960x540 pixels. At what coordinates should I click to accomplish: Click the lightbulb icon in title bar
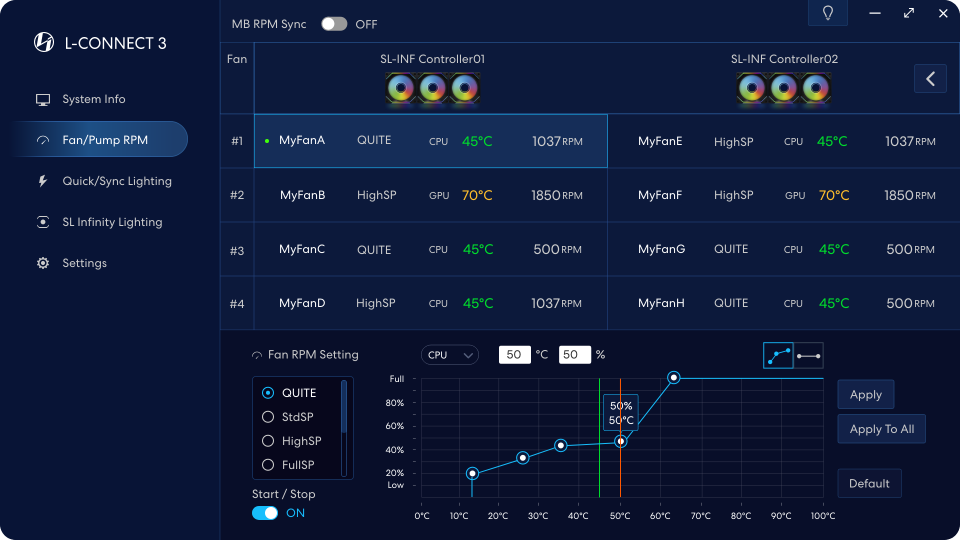(827, 13)
